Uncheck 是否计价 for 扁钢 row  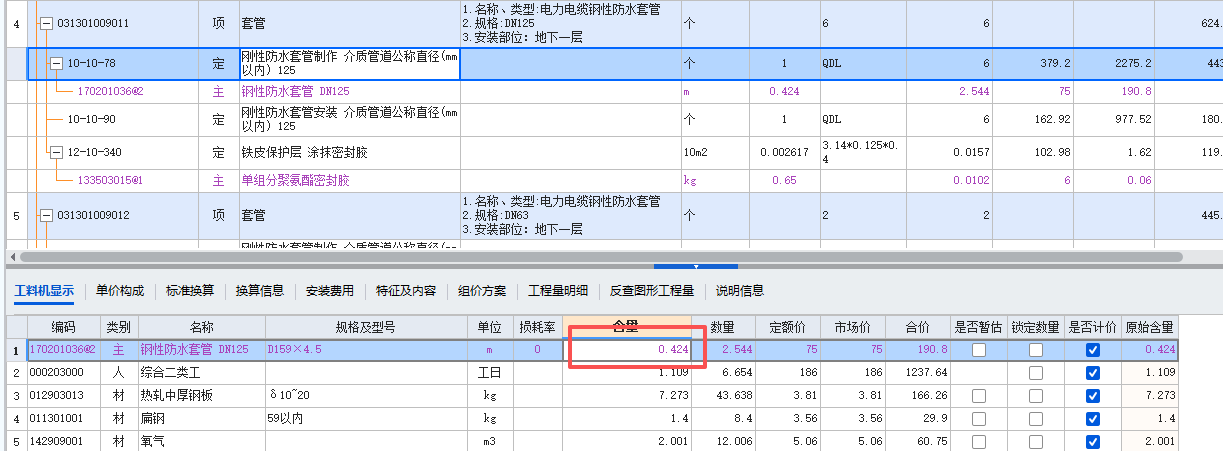click(1093, 417)
